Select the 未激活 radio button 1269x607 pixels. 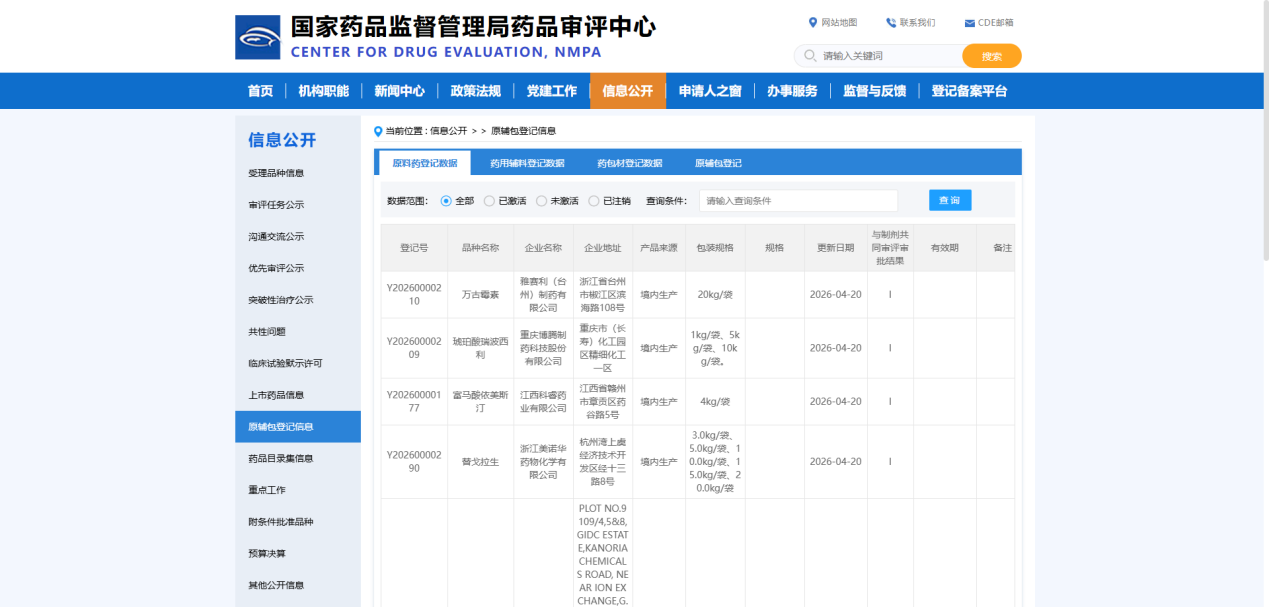[541, 201]
